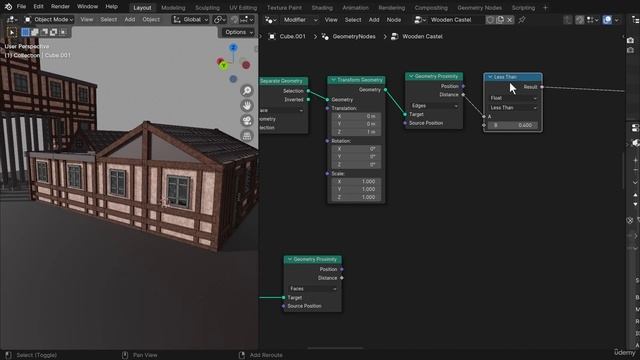Open the Less Than operation dropdown

point(513,108)
